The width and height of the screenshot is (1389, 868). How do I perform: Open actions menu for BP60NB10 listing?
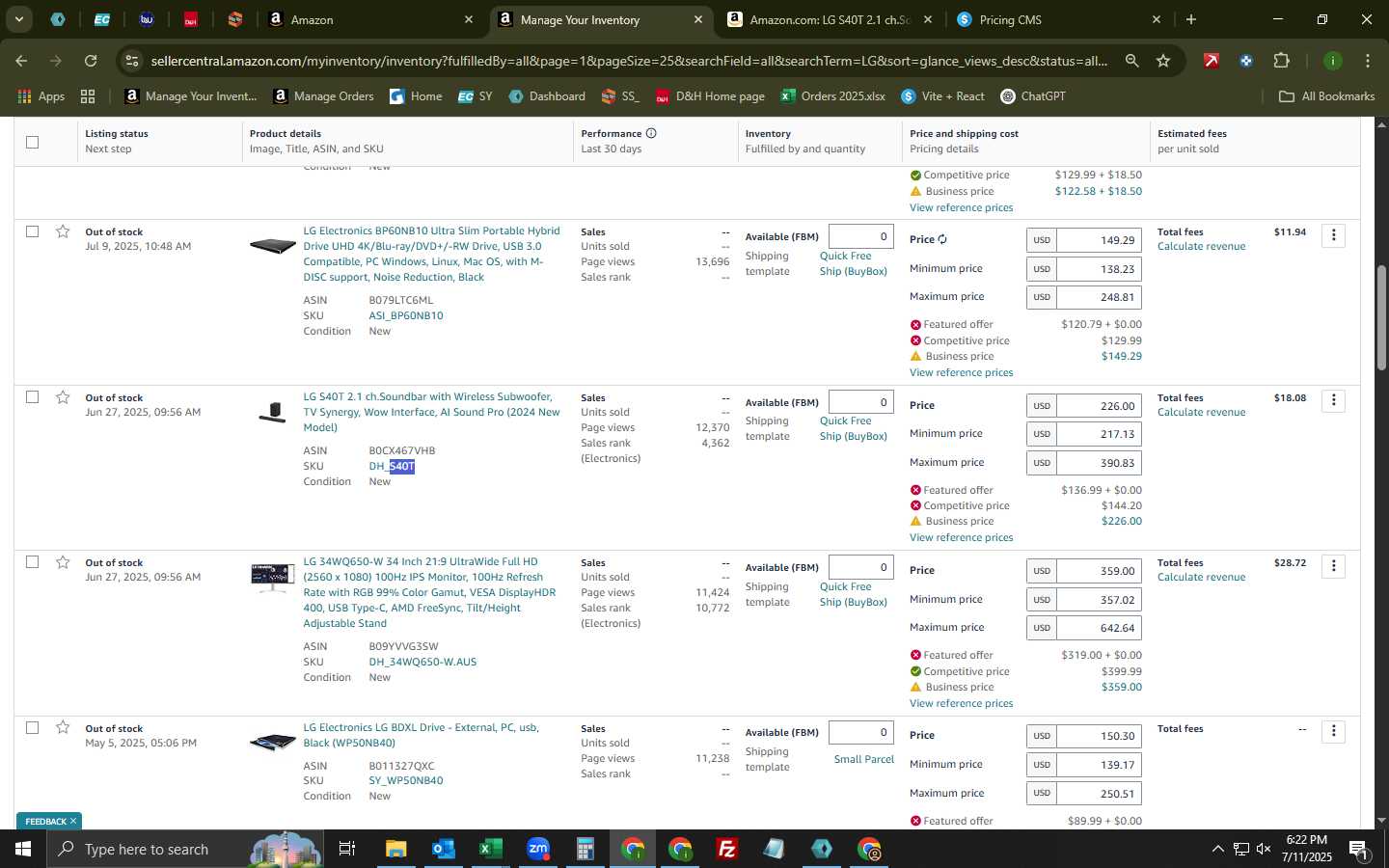(x=1334, y=235)
